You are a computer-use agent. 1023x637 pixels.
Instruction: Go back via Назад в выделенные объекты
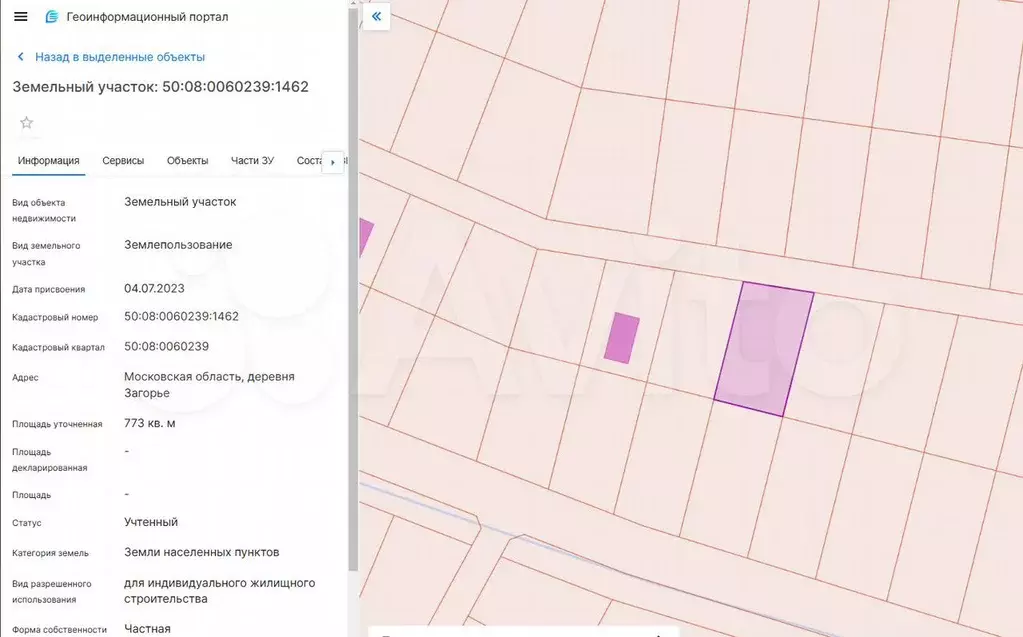pos(120,57)
